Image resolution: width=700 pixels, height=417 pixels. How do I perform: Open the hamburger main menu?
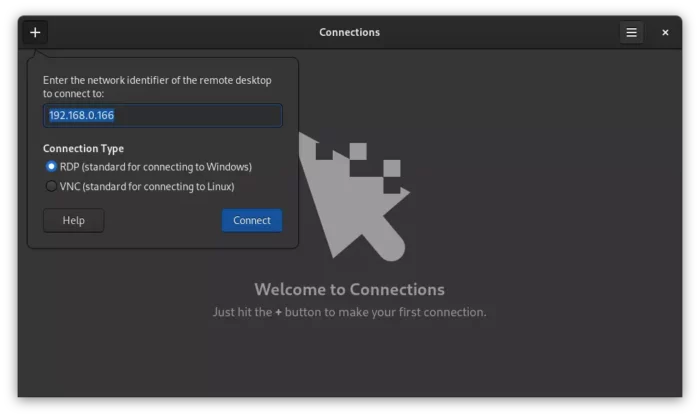click(x=631, y=33)
